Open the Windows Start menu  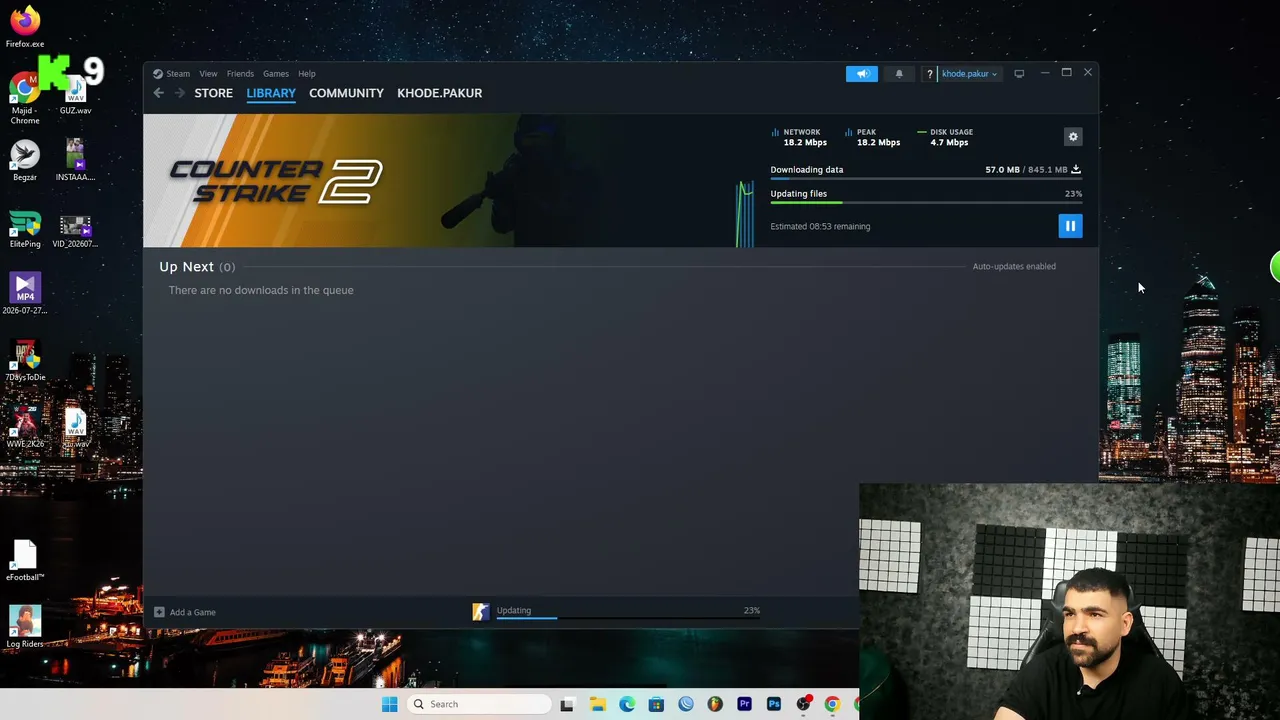tap(389, 704)
